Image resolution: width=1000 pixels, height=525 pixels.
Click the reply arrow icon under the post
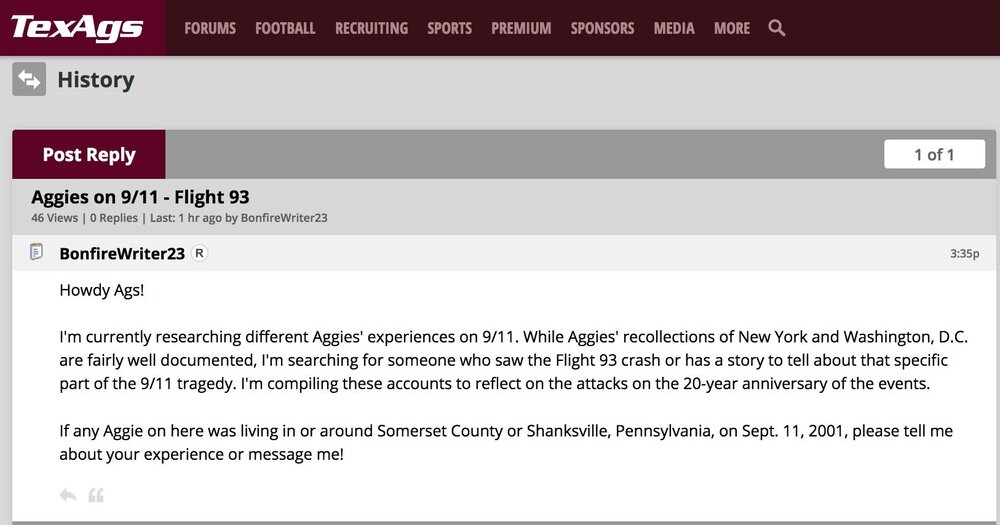(x=68, y=495)
